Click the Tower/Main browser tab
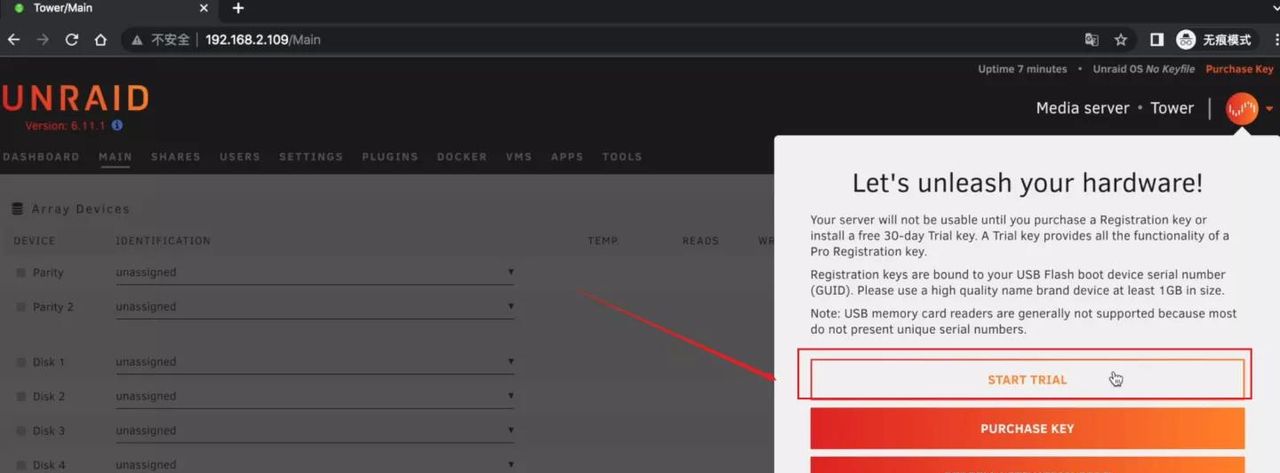This screenshot has height=473, width=1280. point(108,8)
